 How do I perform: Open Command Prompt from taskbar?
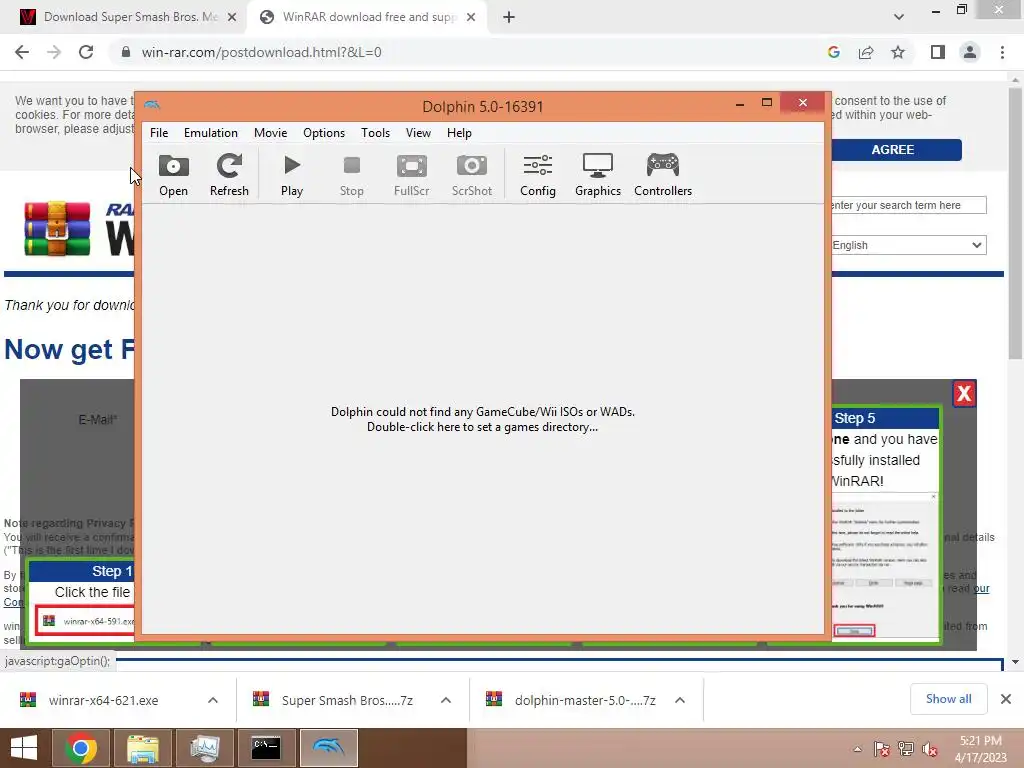pos(266,748)
